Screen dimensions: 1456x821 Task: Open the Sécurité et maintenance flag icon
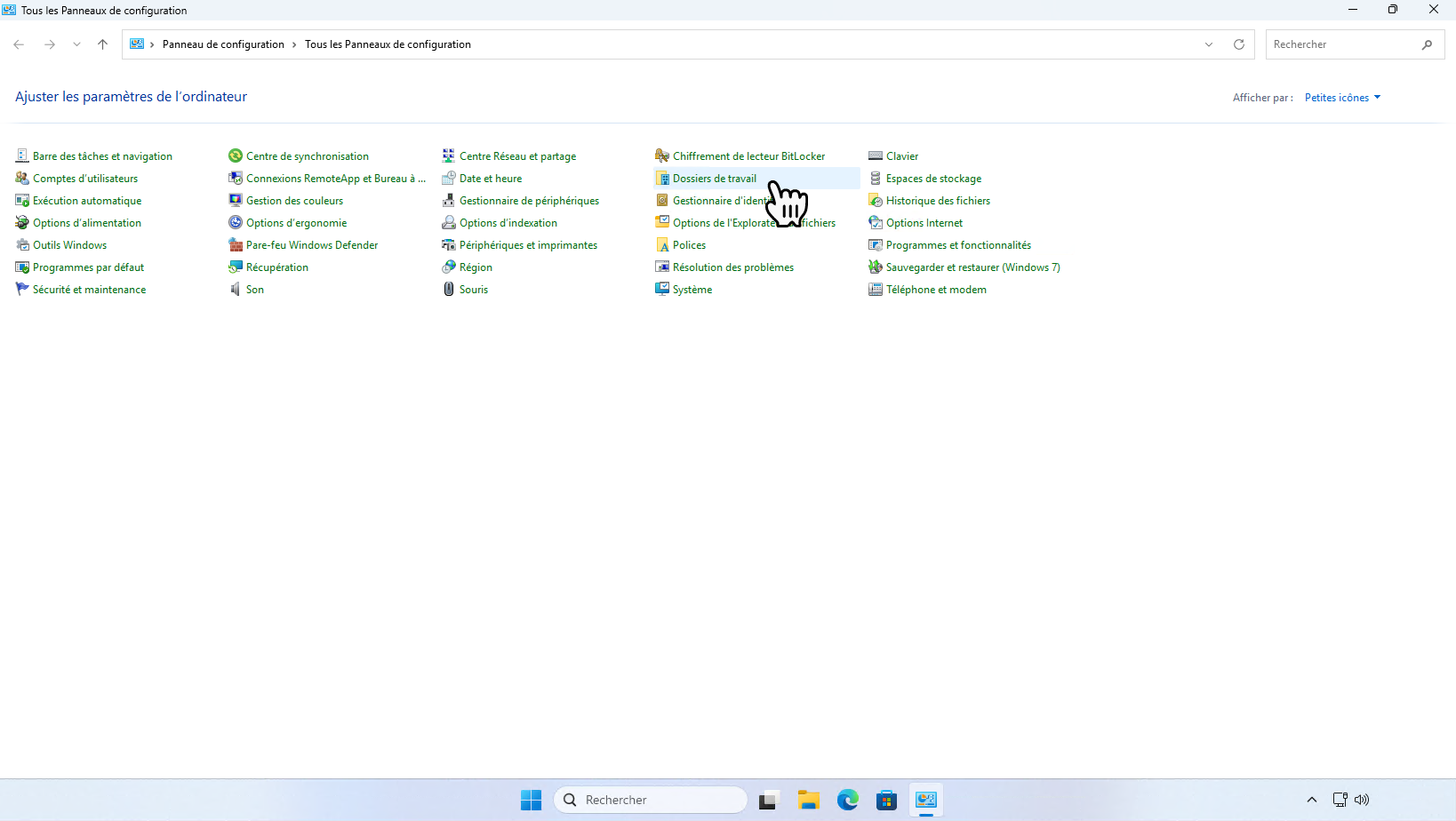pos(22,290)
